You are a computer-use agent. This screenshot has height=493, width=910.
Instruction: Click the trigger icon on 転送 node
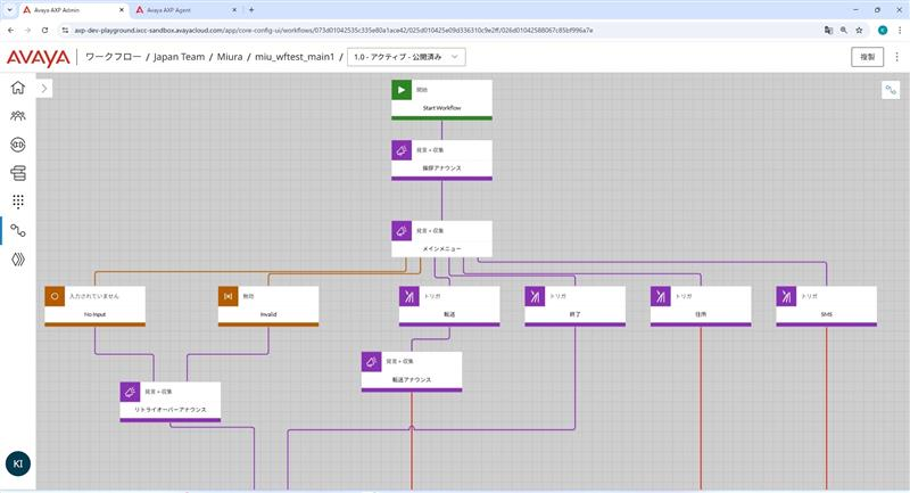pyautogui.click(x=409, y=296)
